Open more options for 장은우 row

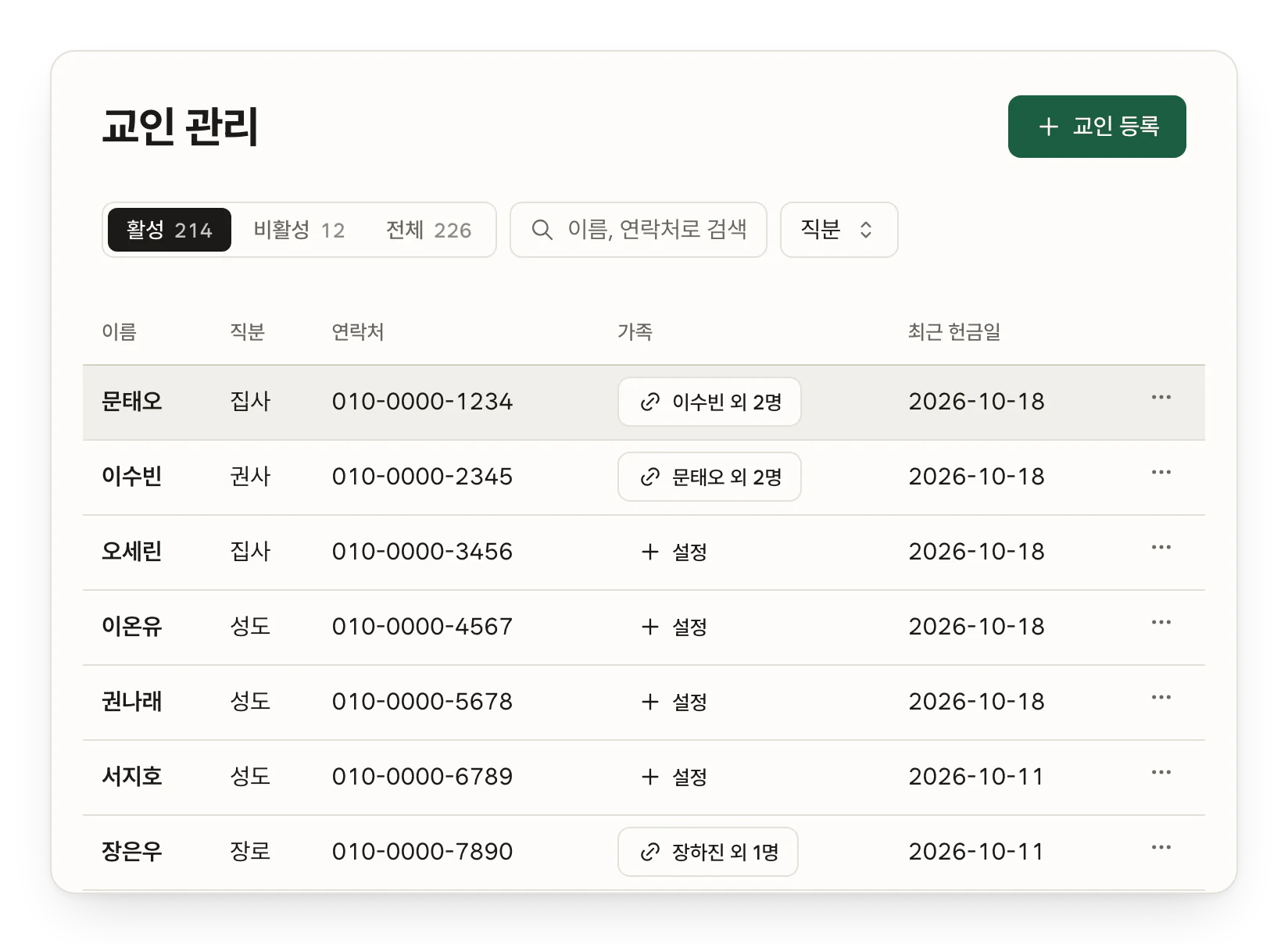(x=1161, y=848)
